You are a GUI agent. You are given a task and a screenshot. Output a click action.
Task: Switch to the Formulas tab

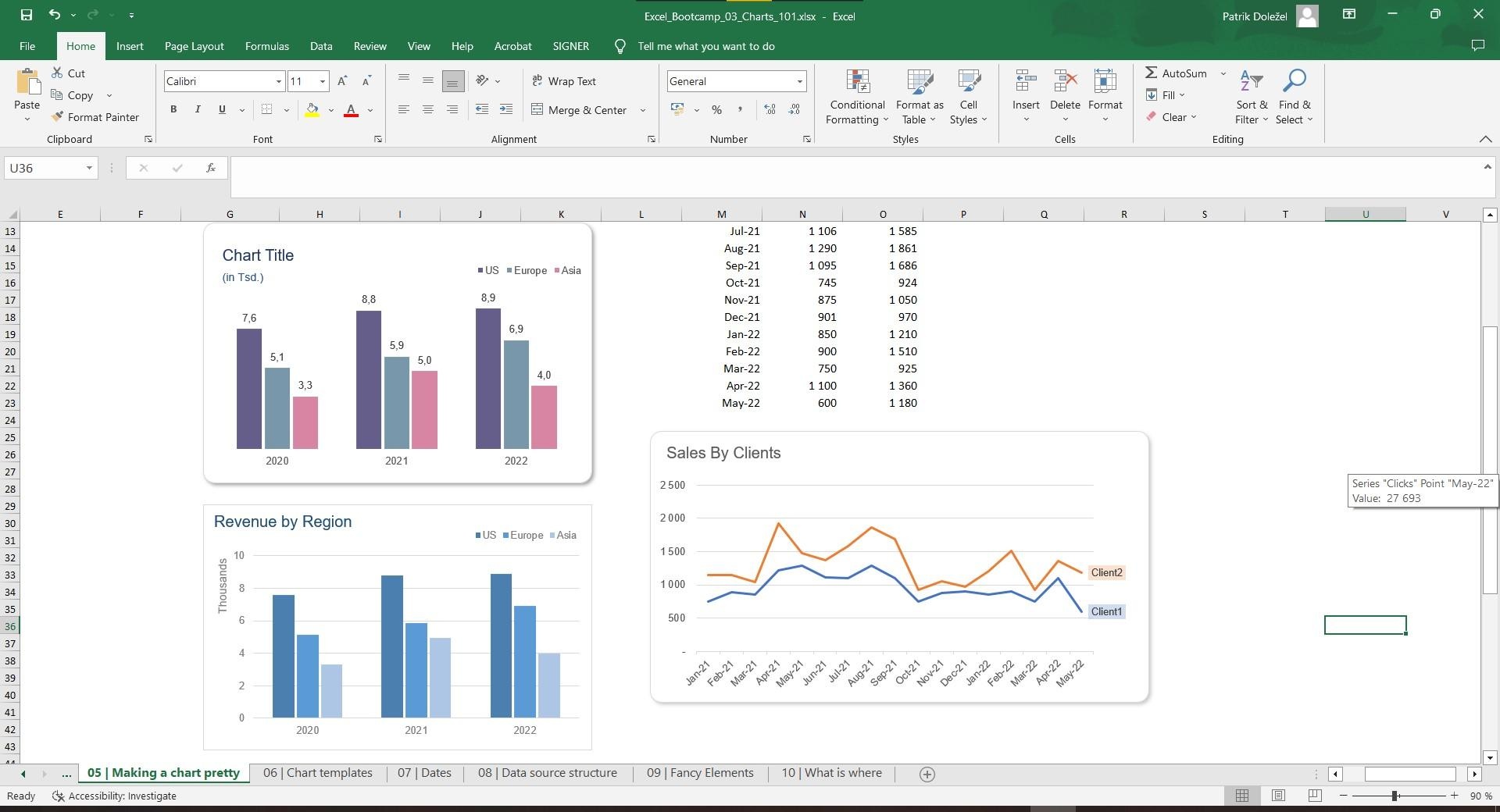pyautogui.click(x=267, y=46)
